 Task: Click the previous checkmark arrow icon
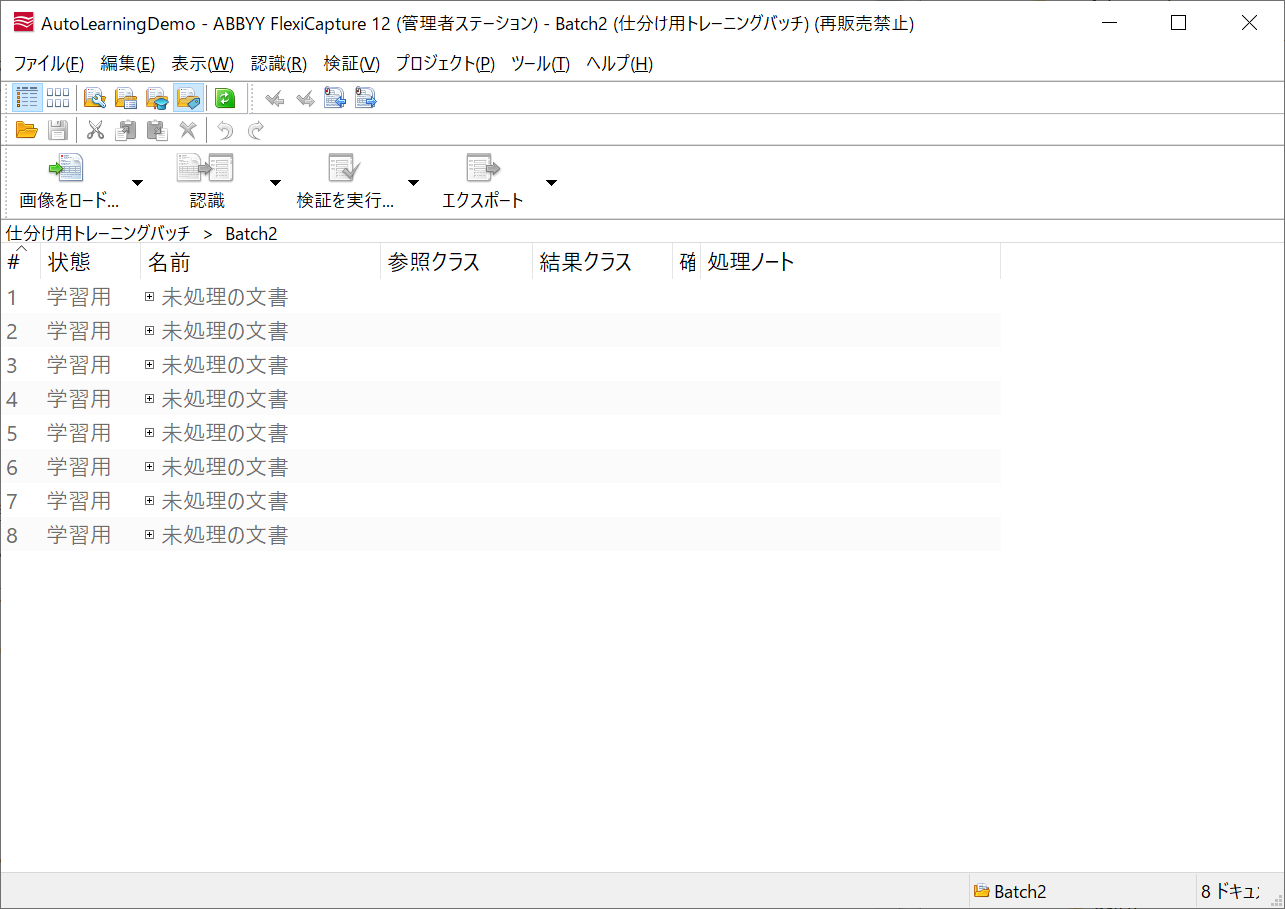pos(275,98)
